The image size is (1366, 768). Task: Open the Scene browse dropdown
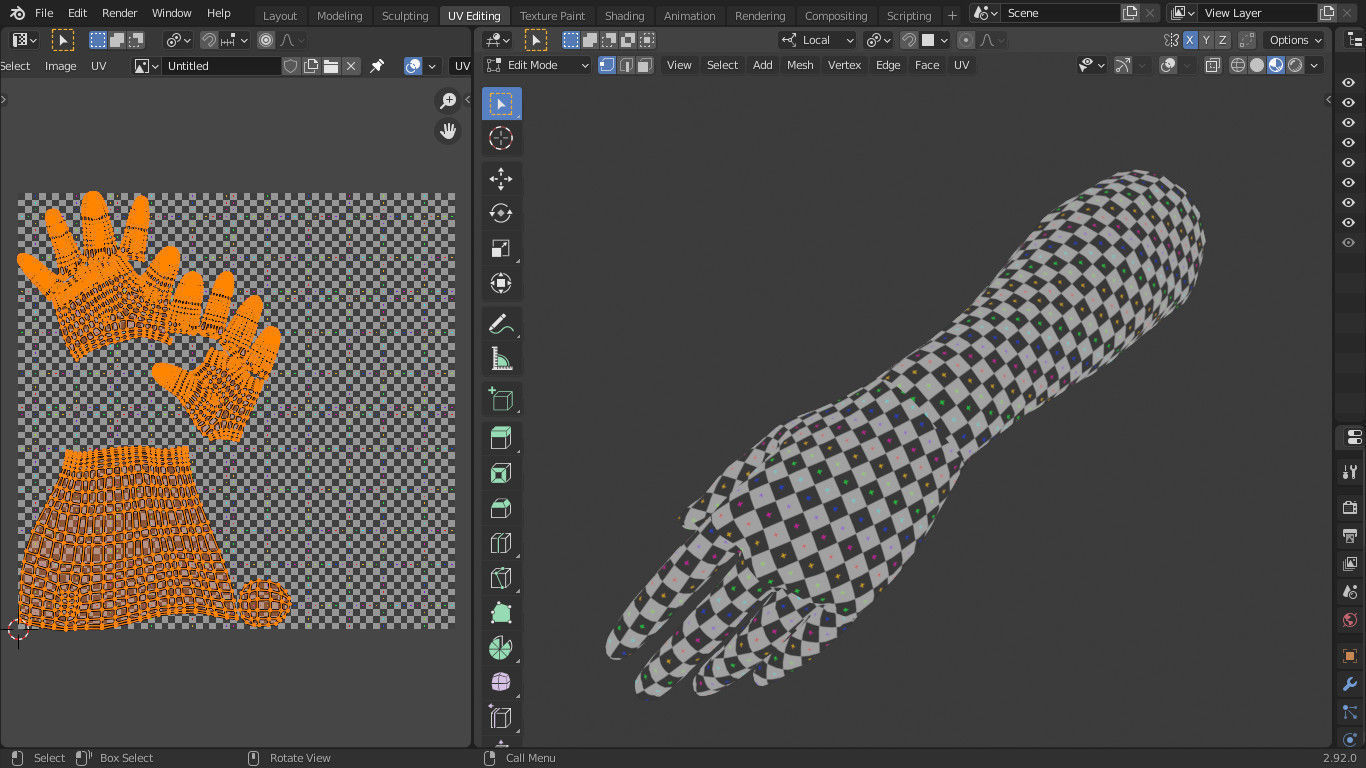point(986,13)
